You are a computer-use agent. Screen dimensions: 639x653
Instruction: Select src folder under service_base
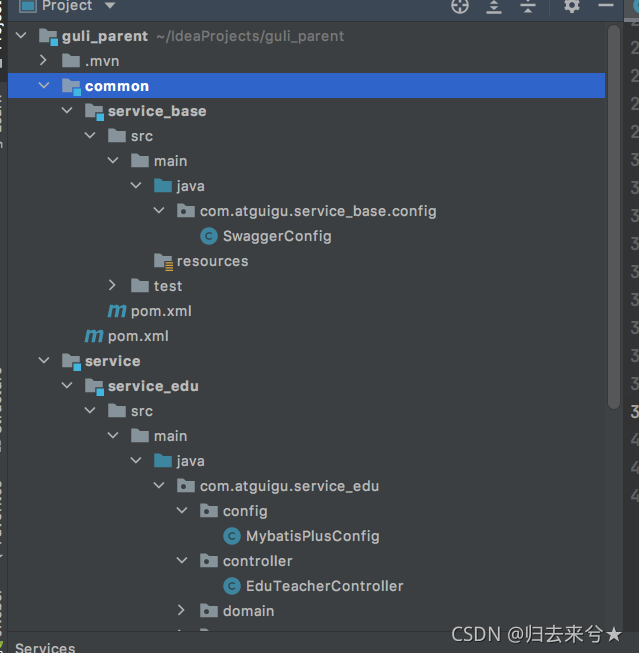[x=142, y=136]
